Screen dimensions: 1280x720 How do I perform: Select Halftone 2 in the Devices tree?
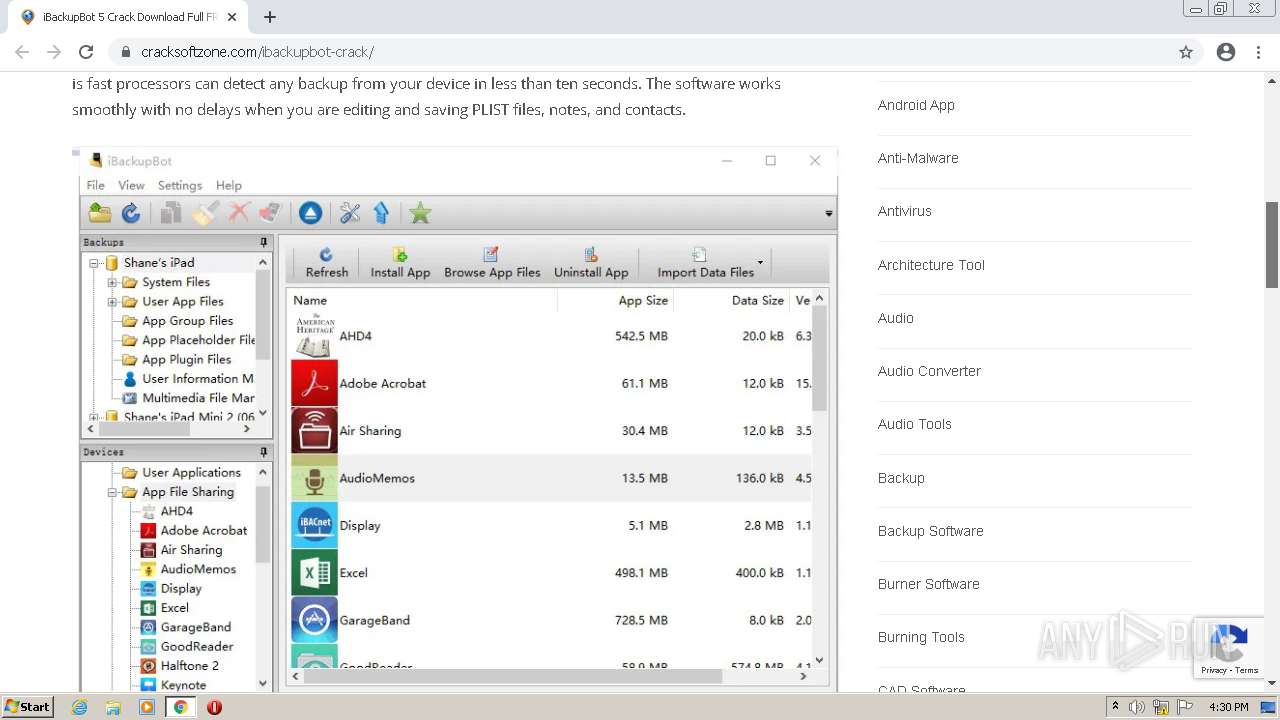[189, 666]
